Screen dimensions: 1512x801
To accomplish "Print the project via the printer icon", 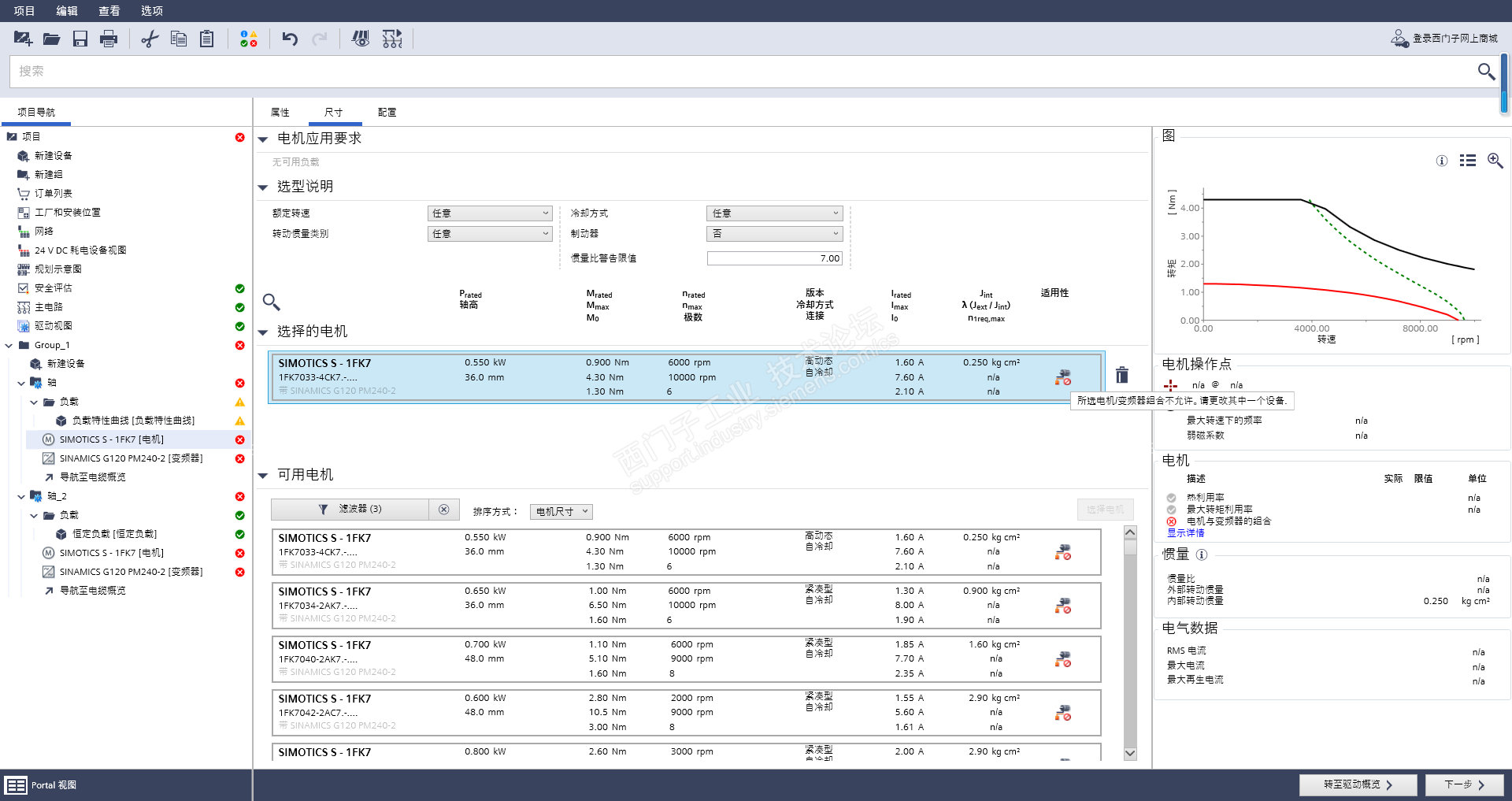I will 109,39.
